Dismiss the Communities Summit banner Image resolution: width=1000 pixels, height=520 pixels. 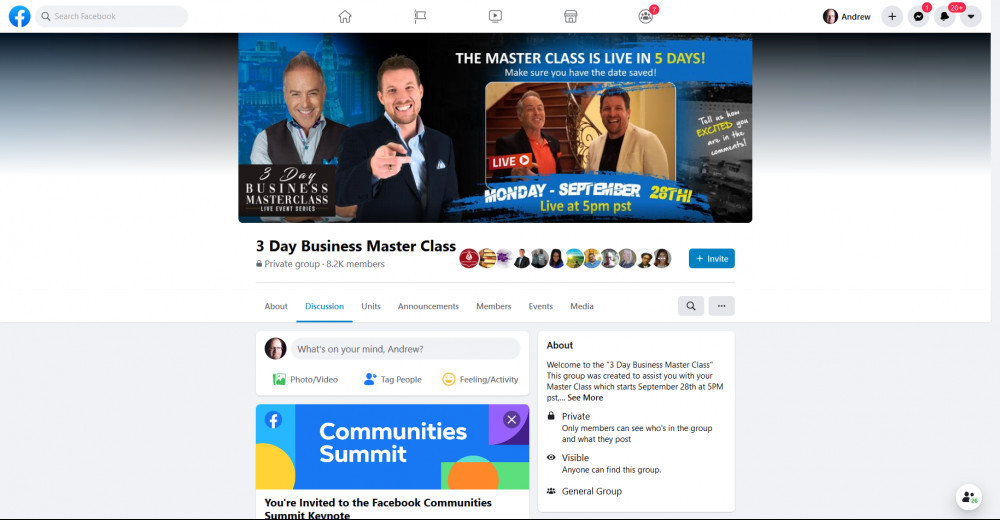(511, 419)
